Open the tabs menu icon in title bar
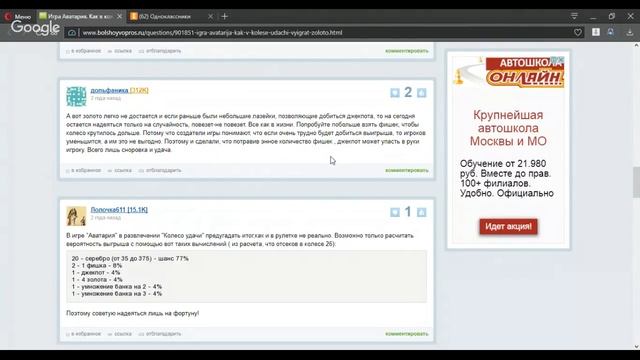The height and width of the screenshot is (360, 640). click(574, 16)
